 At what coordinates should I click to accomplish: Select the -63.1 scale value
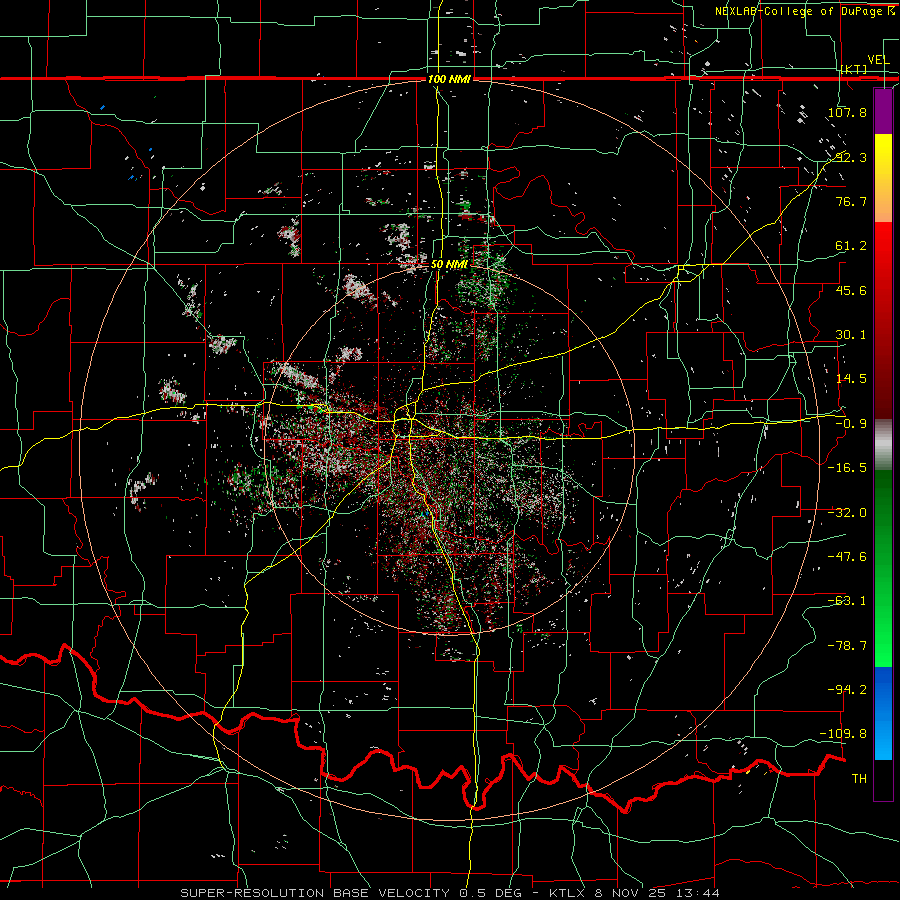point(847,601)
